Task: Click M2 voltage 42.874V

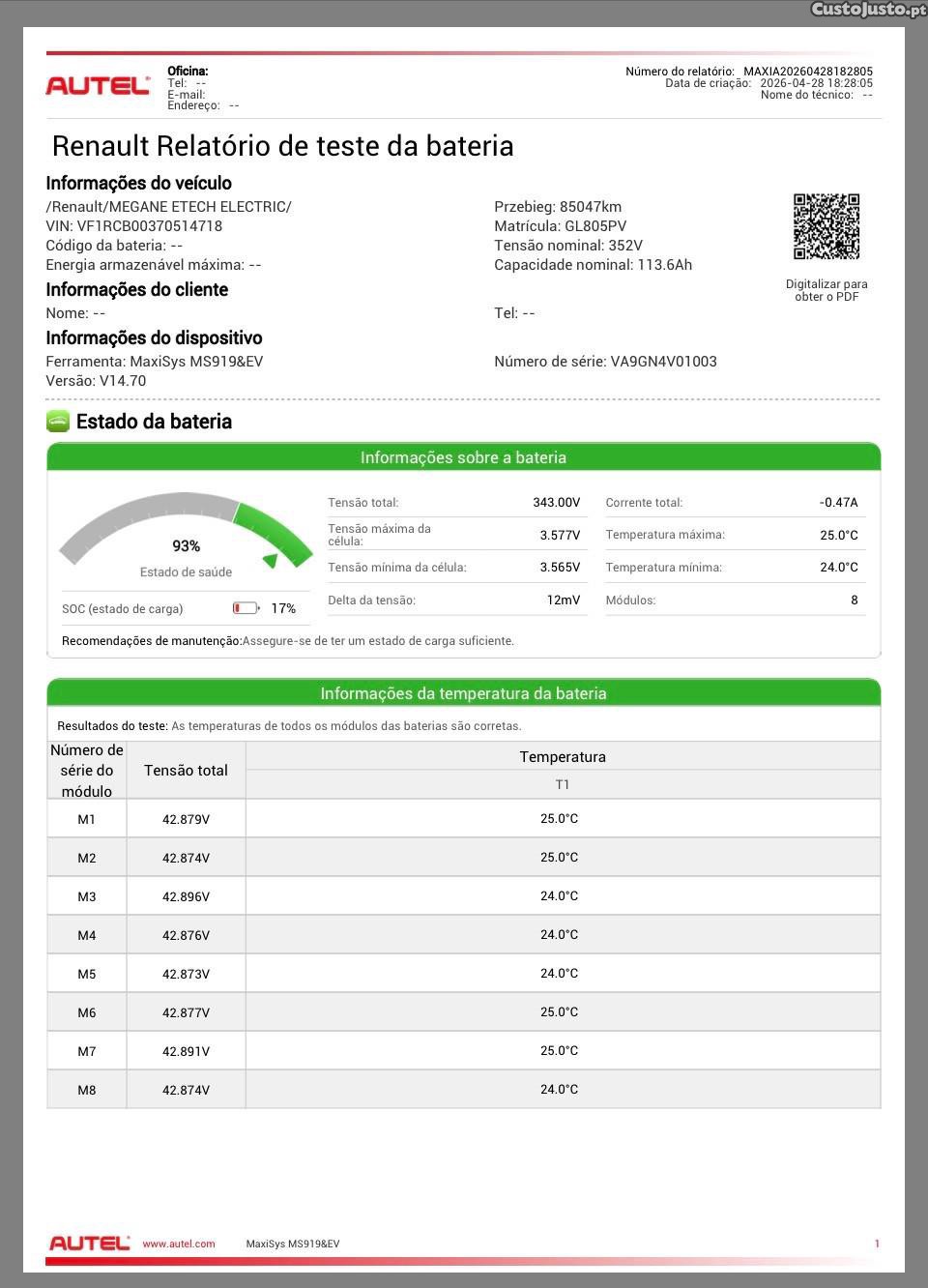Action: click(186, 858)
